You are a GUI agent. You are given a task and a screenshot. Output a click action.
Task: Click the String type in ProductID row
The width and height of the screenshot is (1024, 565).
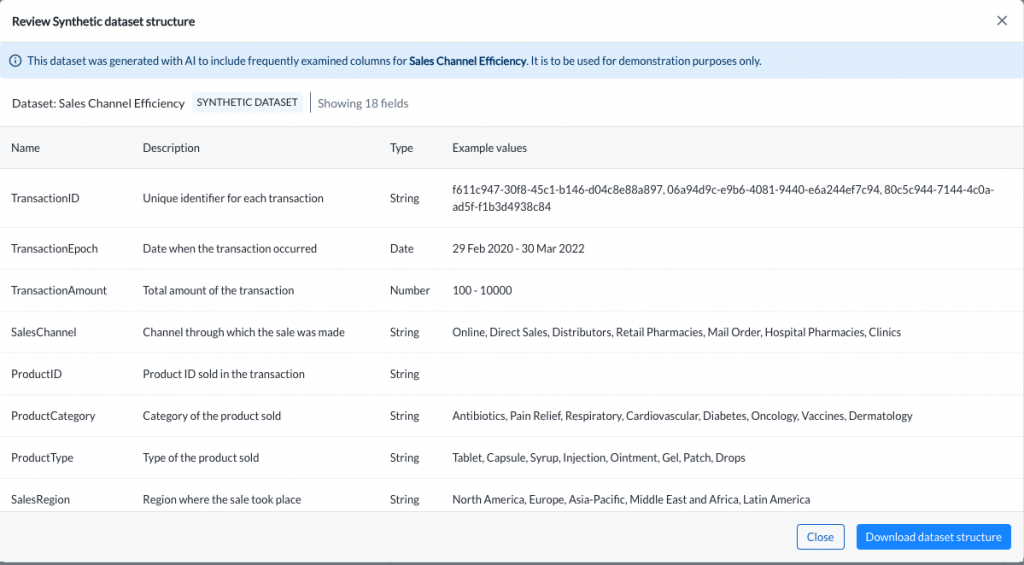404,374
